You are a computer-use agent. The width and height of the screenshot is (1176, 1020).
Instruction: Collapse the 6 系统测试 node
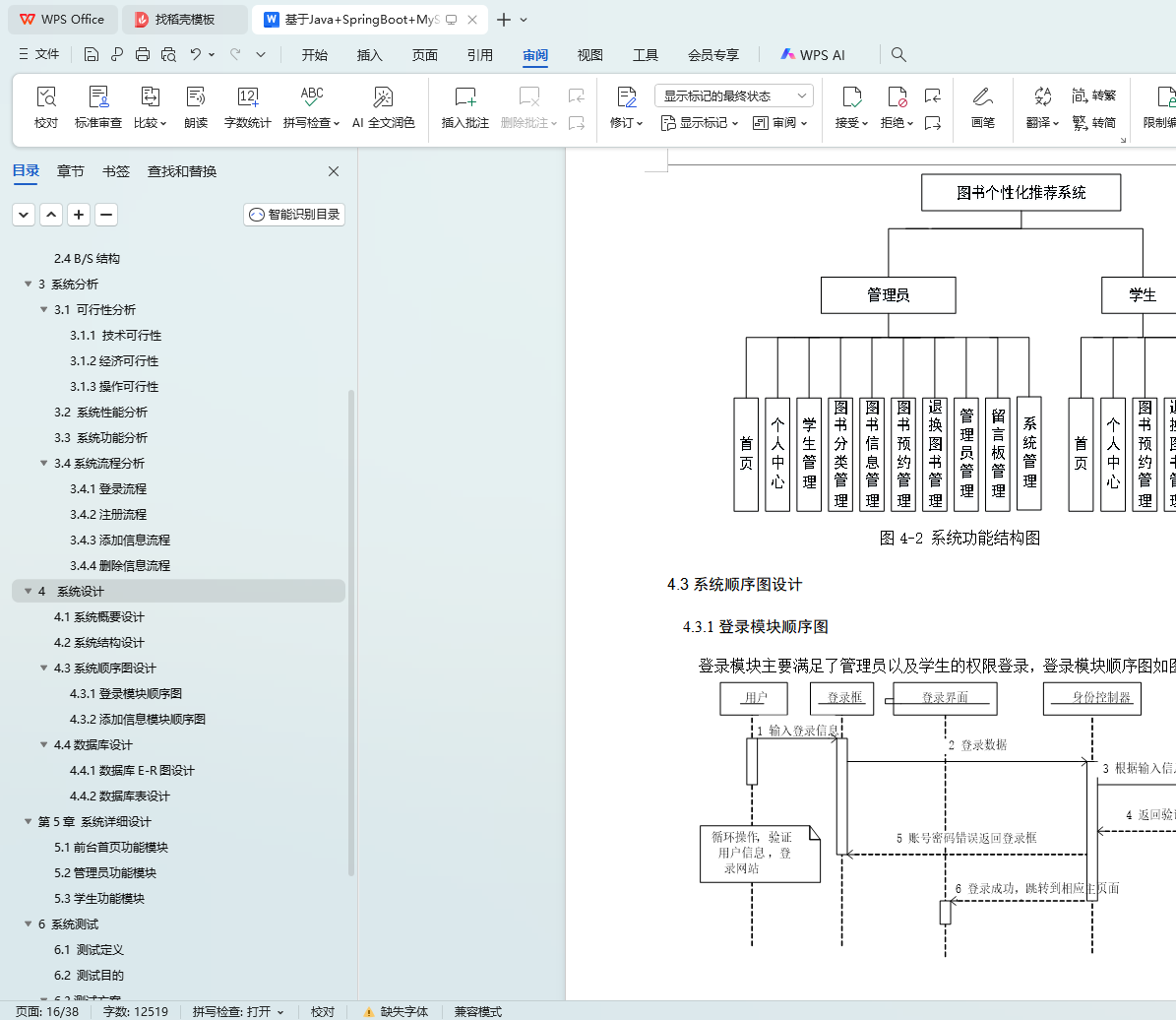28,924
